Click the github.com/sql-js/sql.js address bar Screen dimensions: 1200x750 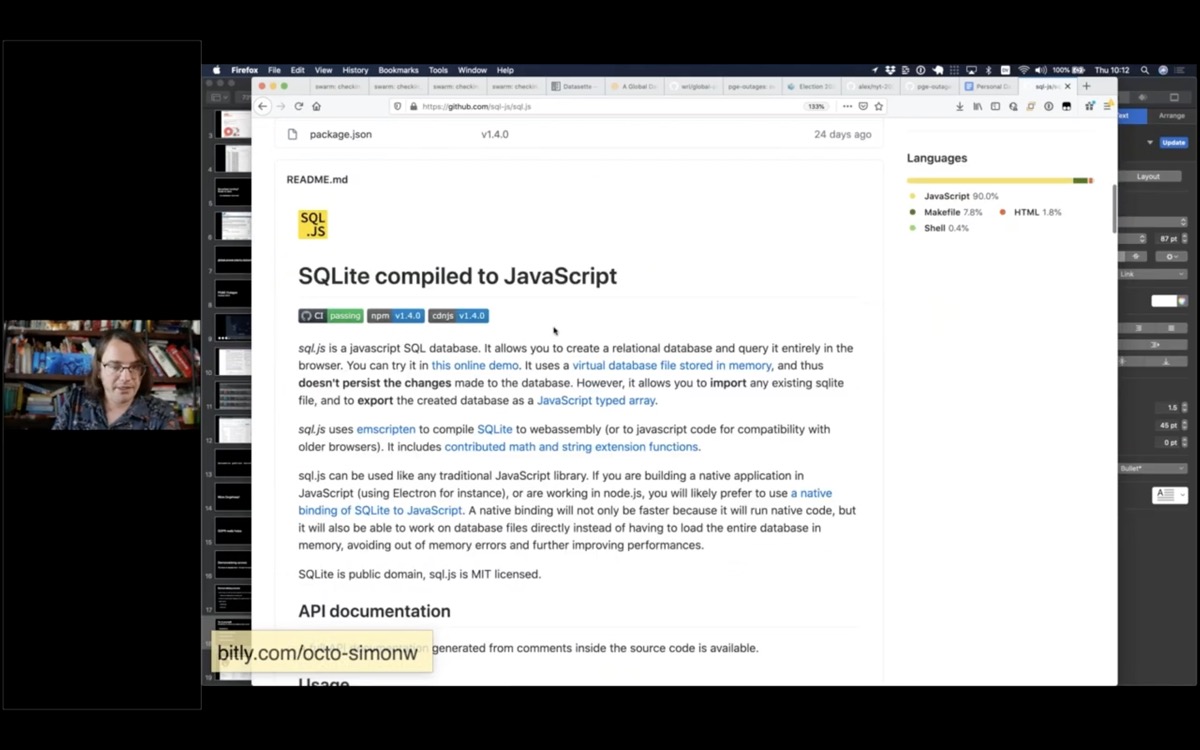pyautogui.click(x=595, y=106)
